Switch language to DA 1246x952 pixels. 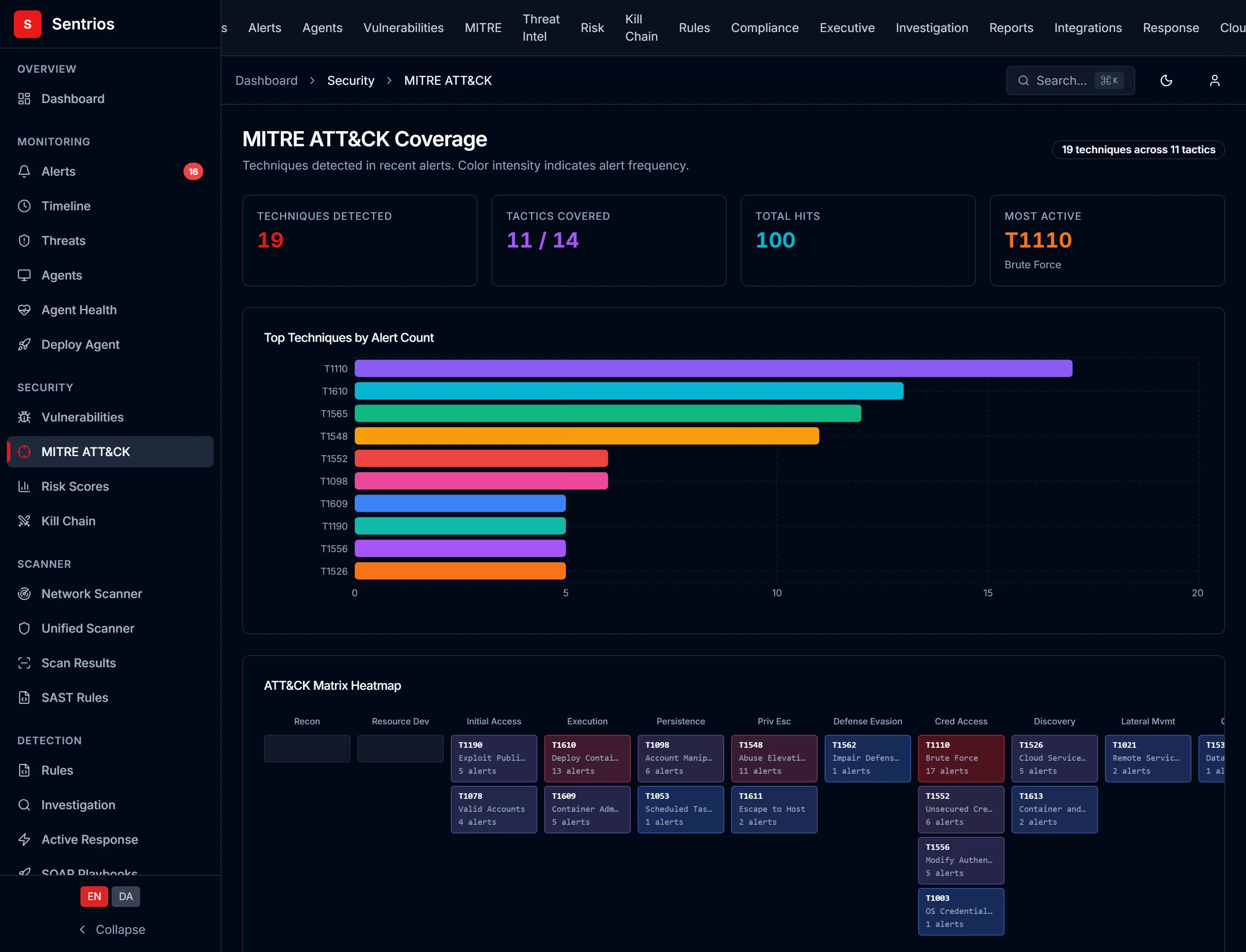[126, 897]
